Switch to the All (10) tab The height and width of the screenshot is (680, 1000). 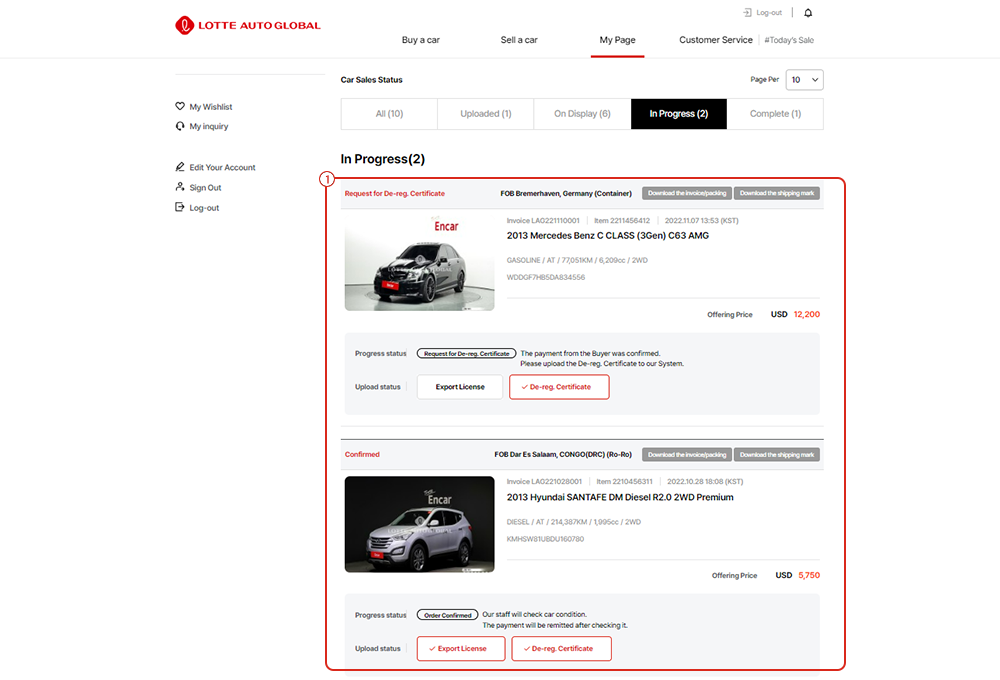click(x=389, y=114)
